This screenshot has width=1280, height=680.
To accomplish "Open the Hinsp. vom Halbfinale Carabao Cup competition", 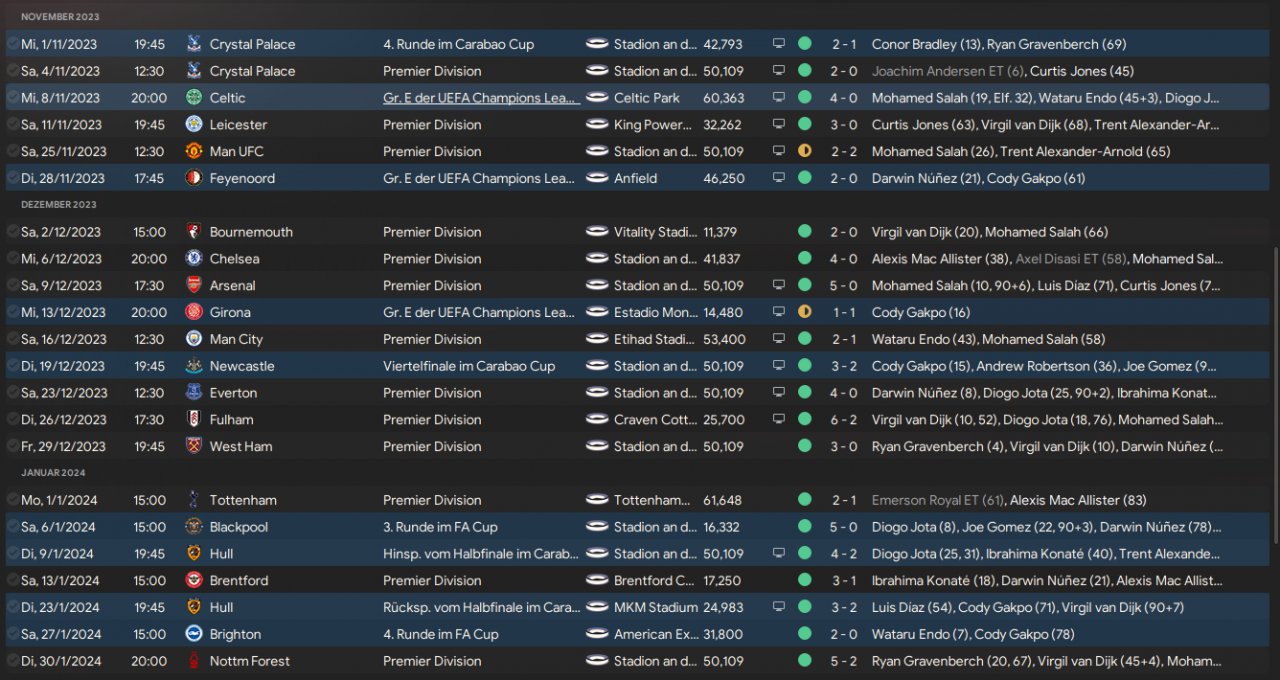I will coord(481,554).
